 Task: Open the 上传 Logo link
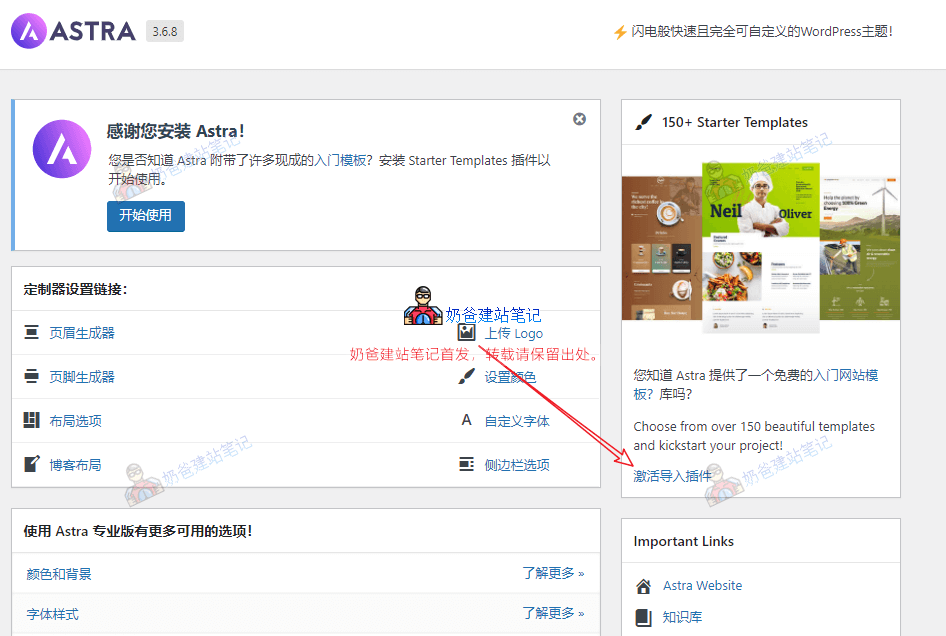point(514,333)
